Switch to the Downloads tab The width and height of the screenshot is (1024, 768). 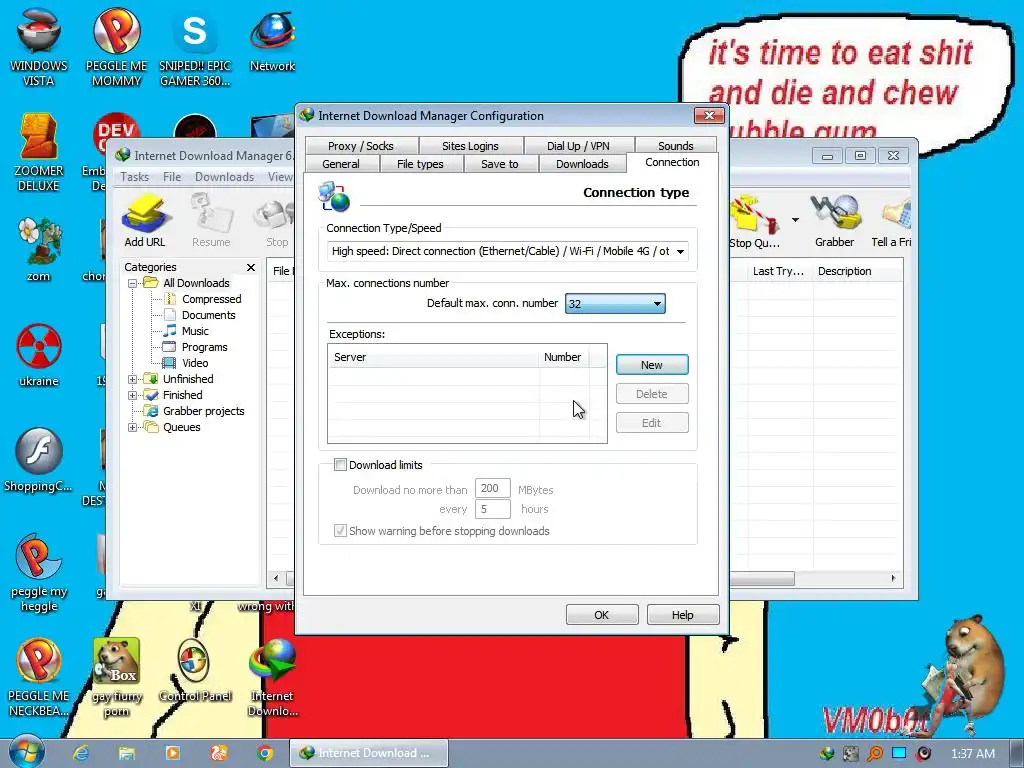(582, 164)
